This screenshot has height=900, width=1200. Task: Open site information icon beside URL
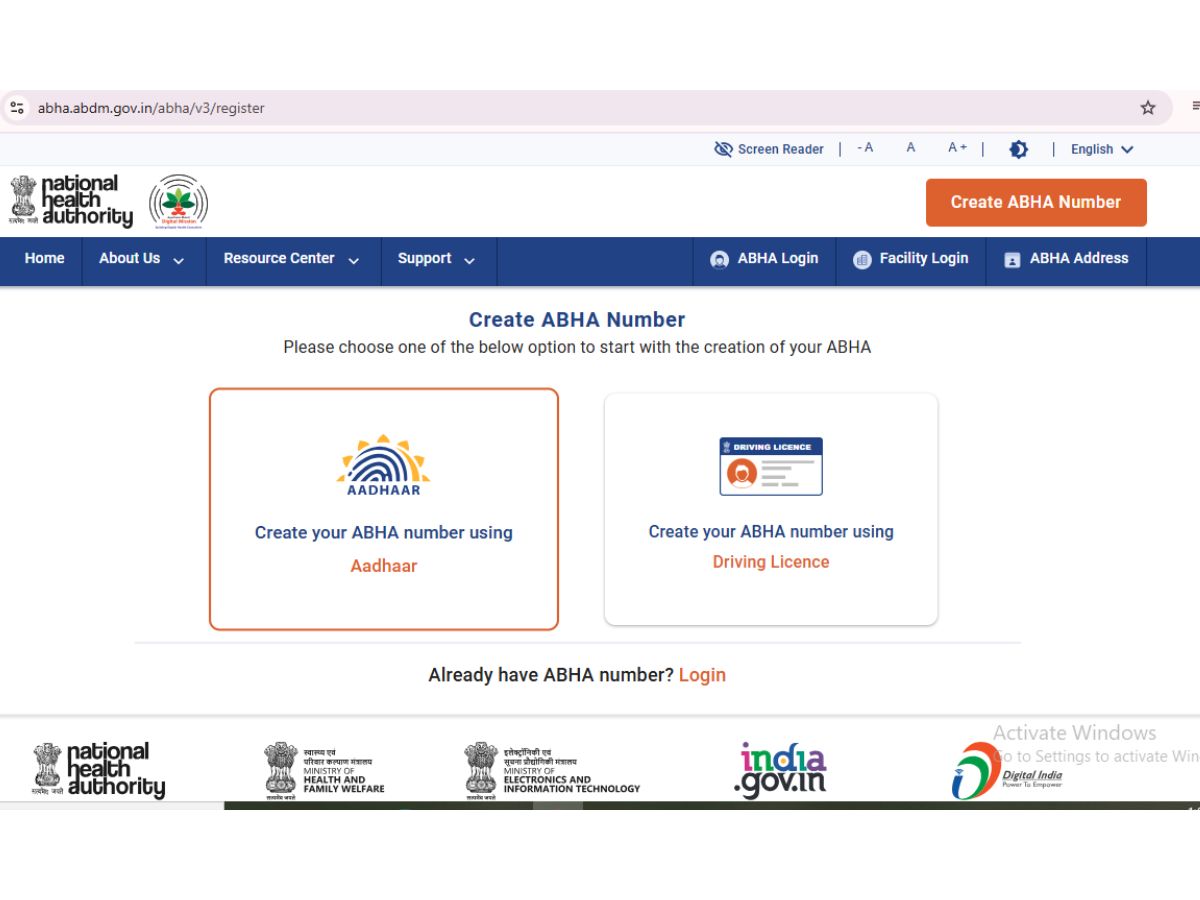pos(16,108)
